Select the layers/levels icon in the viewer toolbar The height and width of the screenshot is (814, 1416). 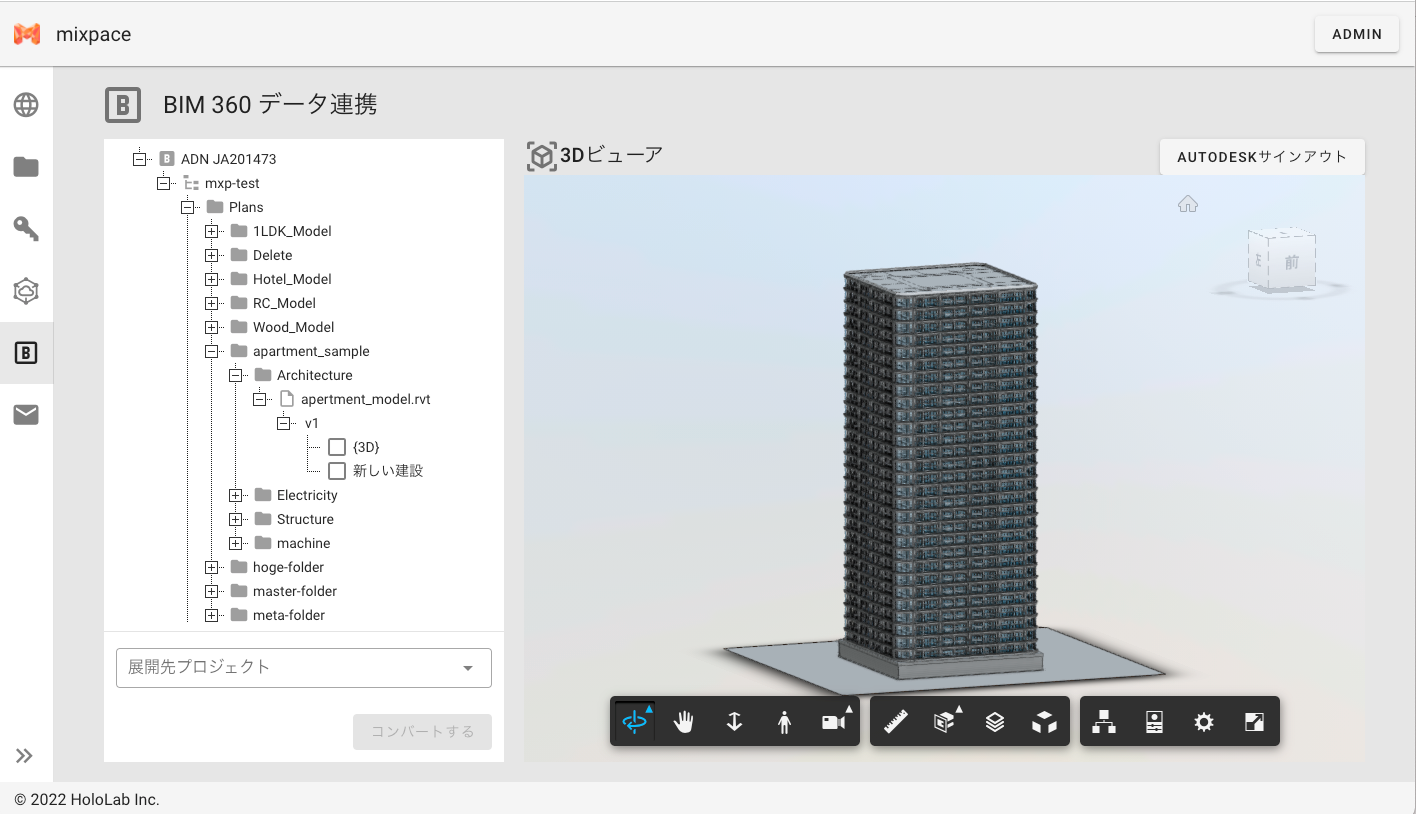point(996,721)
